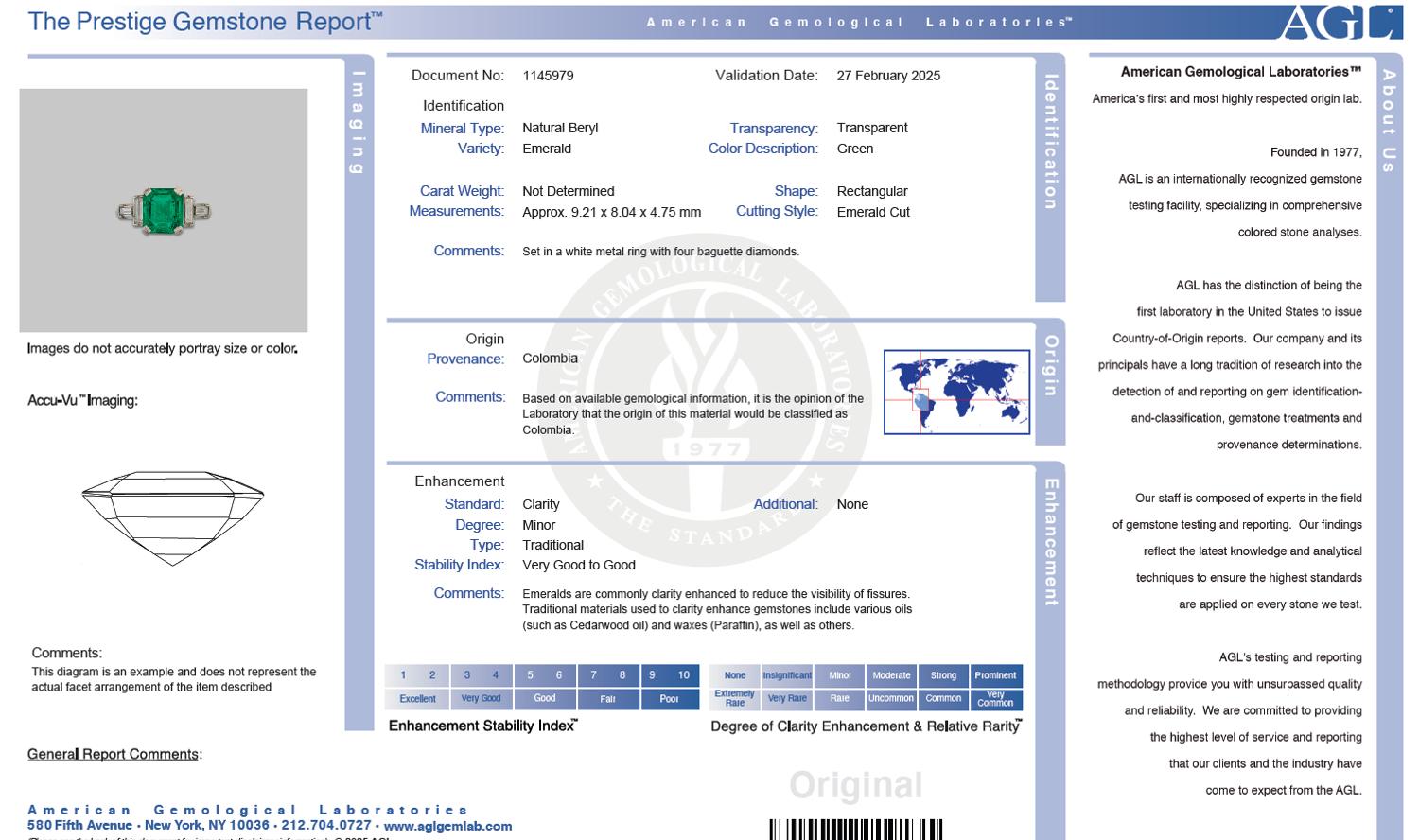Viewport: 1419px width, 840px height.
Task: Click the Enhancement Stability Index caption
Action: pos(483,726)
